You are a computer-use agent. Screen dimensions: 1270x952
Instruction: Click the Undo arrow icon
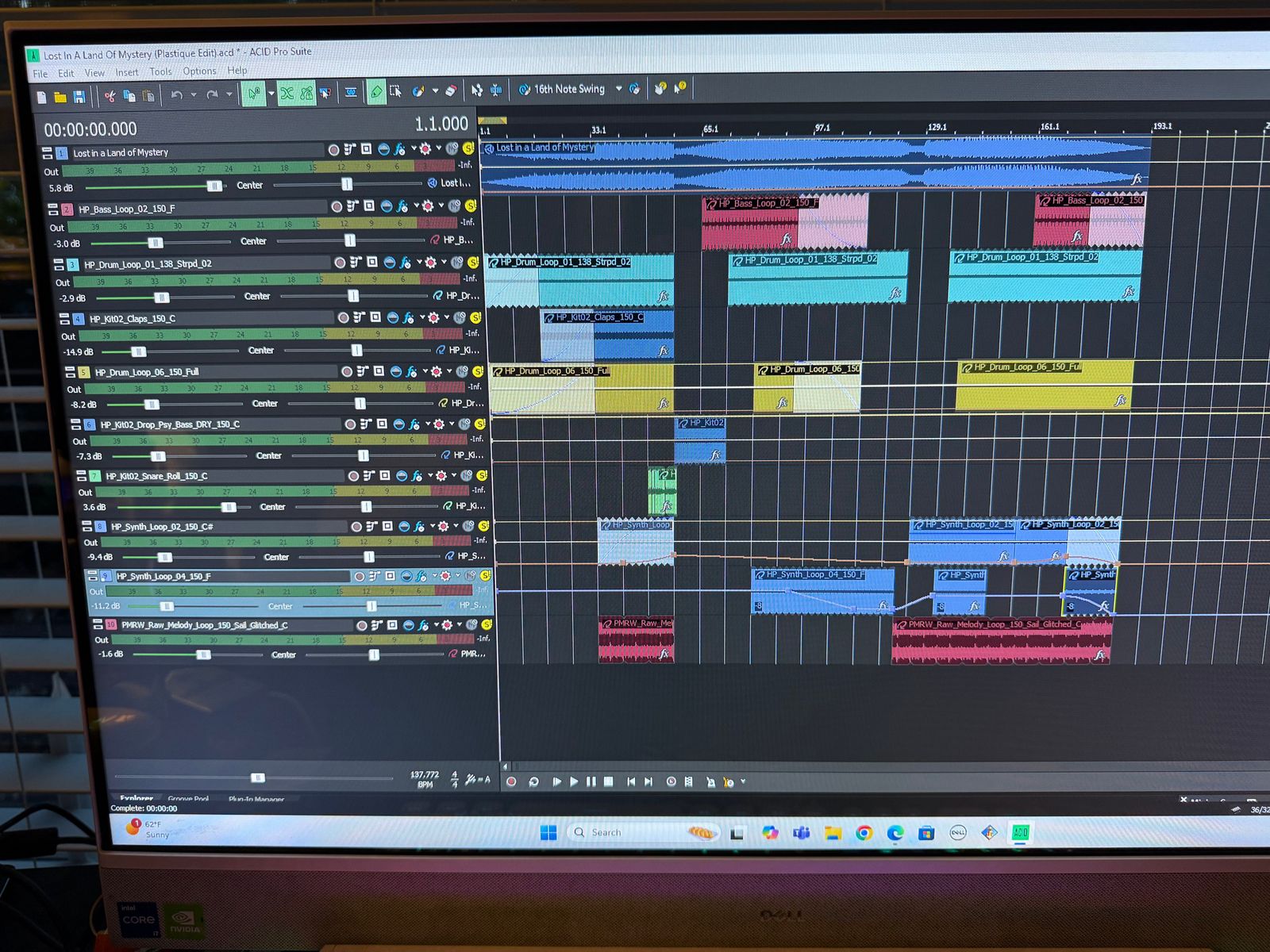click(x=176, y=95)
